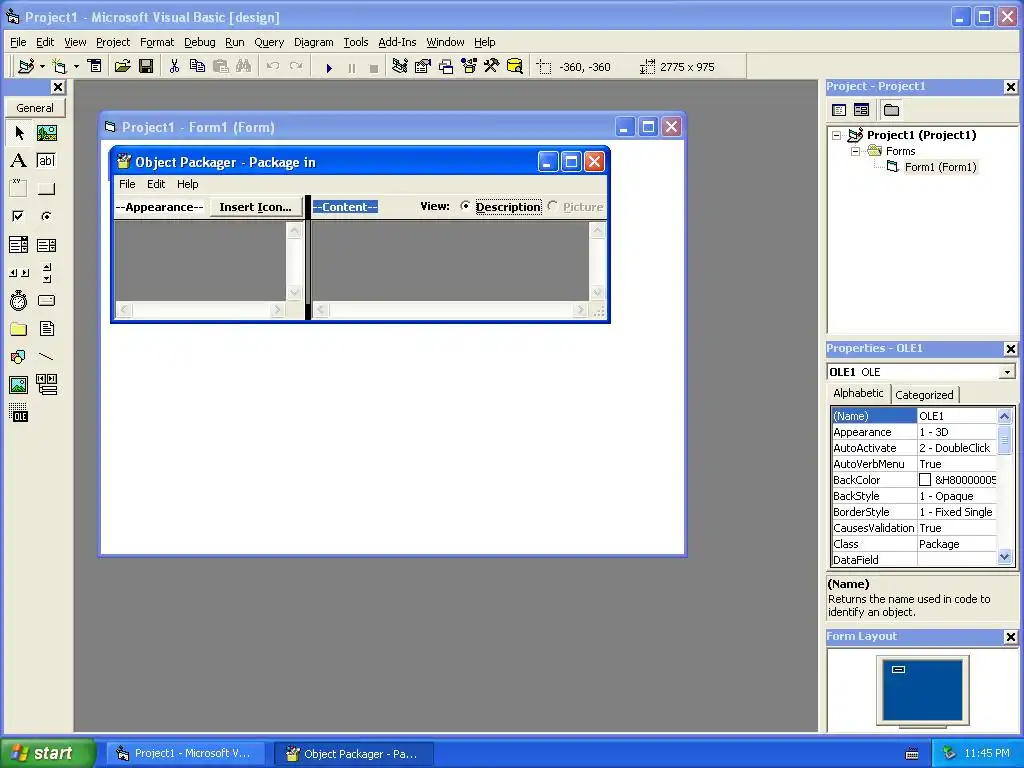Viewport: 1024px width, 768px height.
Task: Collapse Forms folder node
Action: point(856,151)
